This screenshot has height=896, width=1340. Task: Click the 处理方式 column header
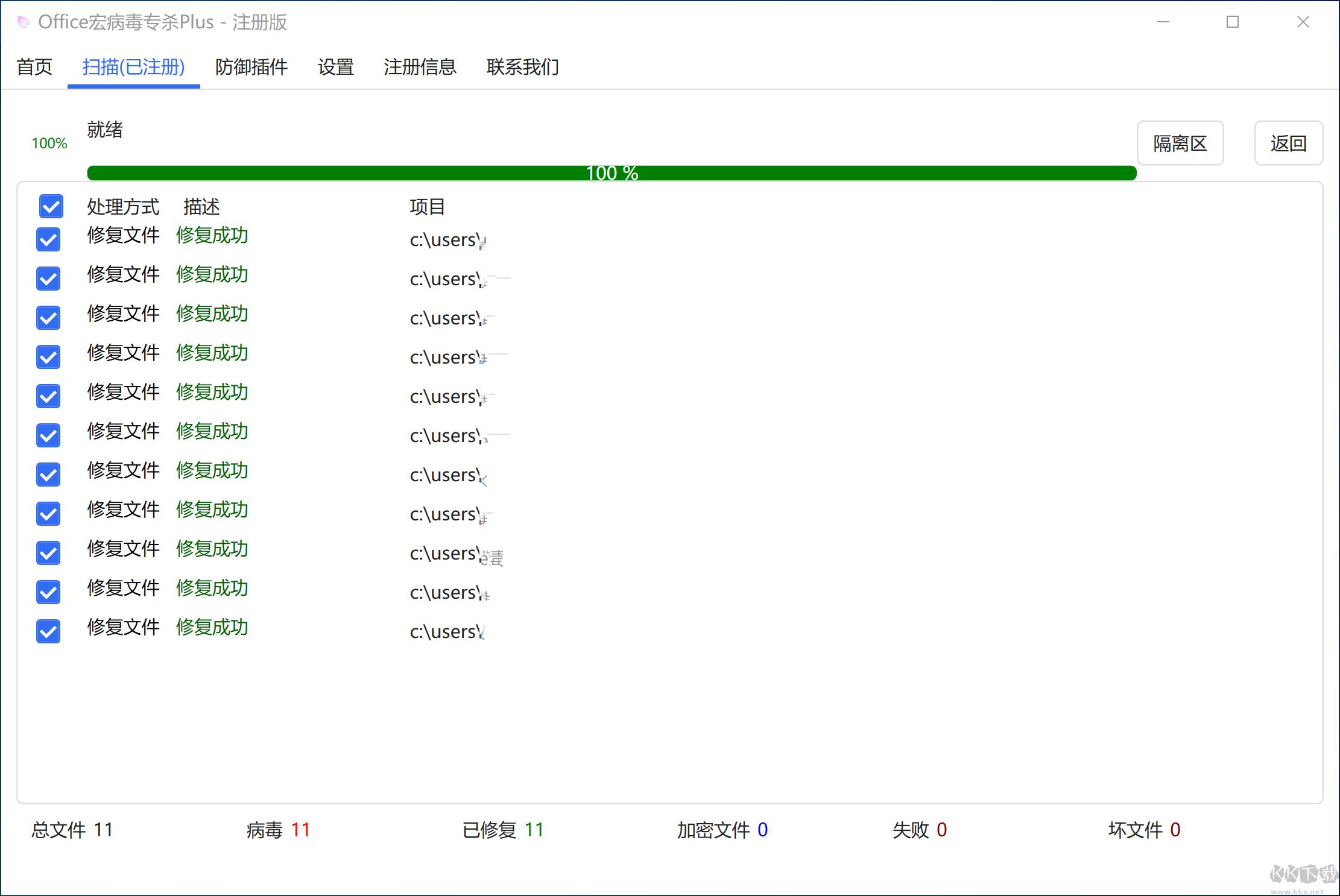tap(124, 207)
